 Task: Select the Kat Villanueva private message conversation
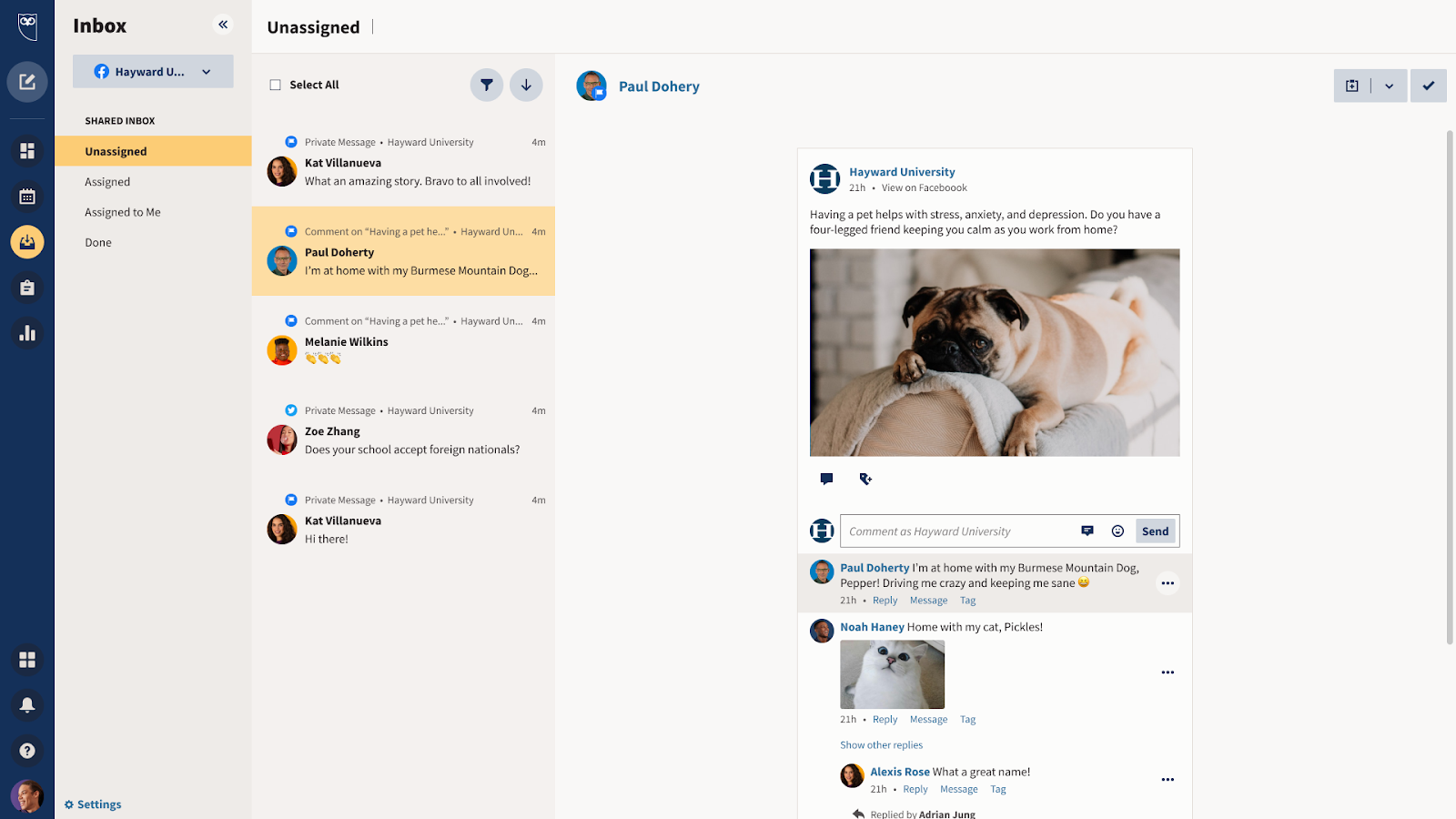click(403, 164)
